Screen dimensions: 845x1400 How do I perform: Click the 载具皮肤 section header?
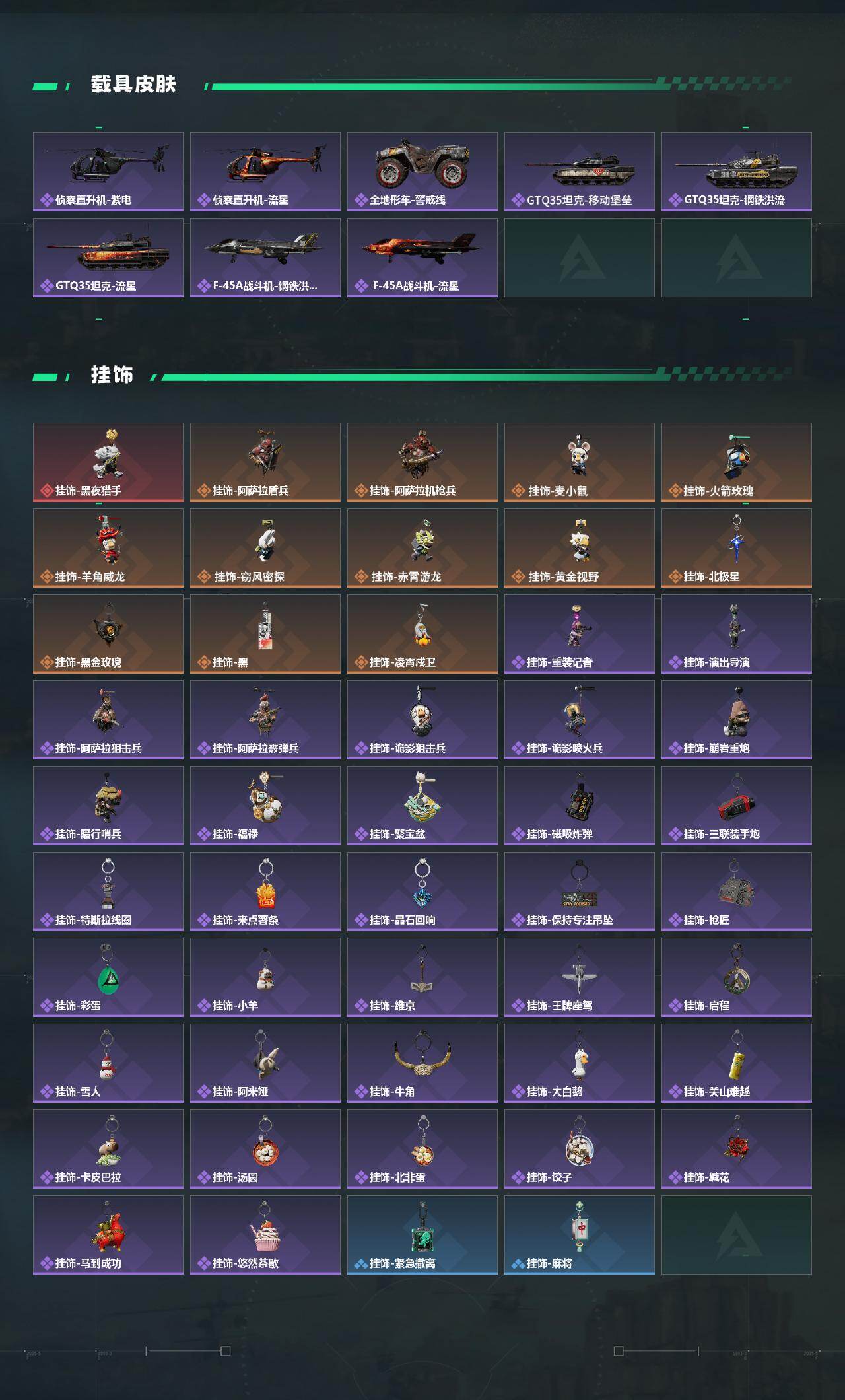point(133,85)
